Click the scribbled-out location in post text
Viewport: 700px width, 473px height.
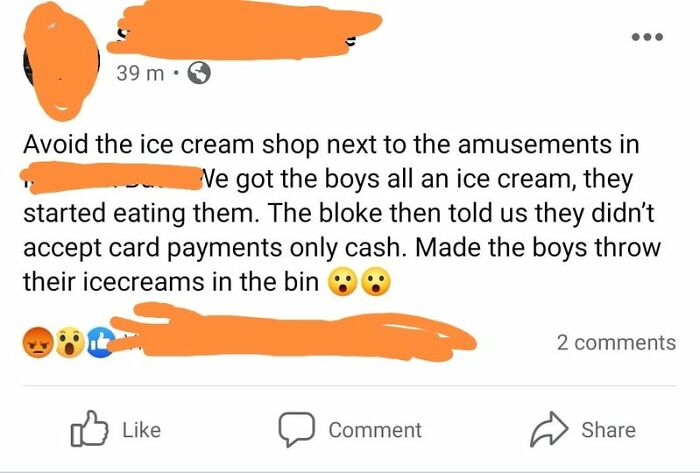point(112,178)
